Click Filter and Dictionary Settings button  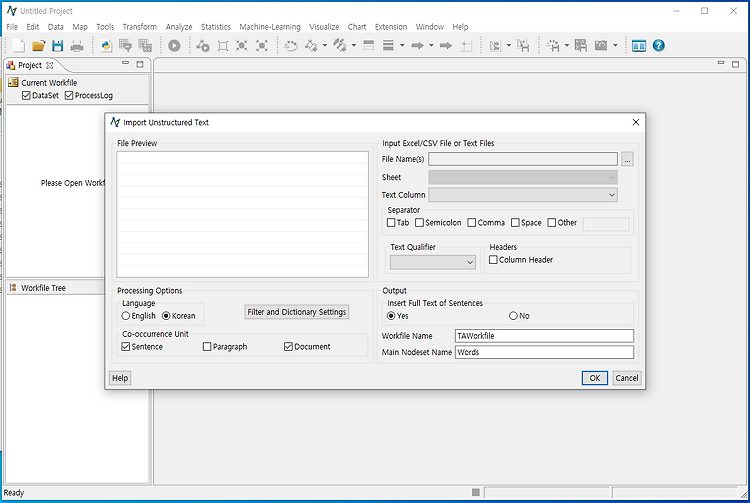click(297, 312)
